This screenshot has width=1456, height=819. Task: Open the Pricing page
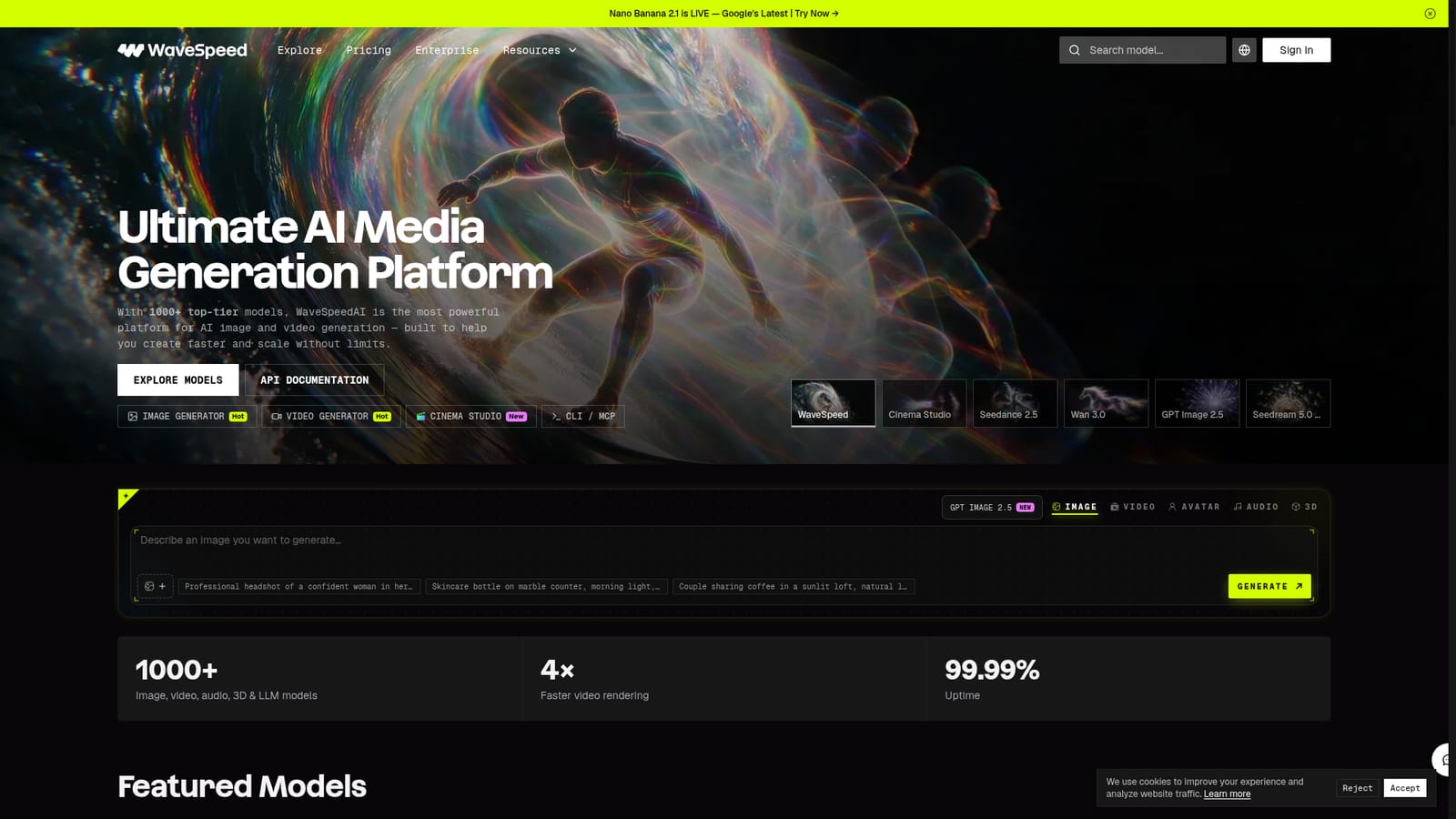click(x=369, y=50)
